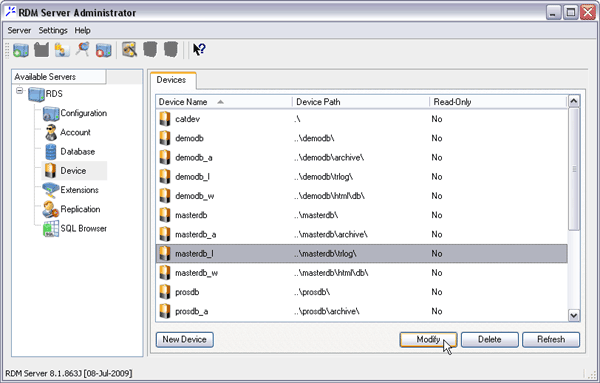Viewport: 600px width, 383px height.
Task: Click the status bar RDM Server version text
Action: point(68,373)
